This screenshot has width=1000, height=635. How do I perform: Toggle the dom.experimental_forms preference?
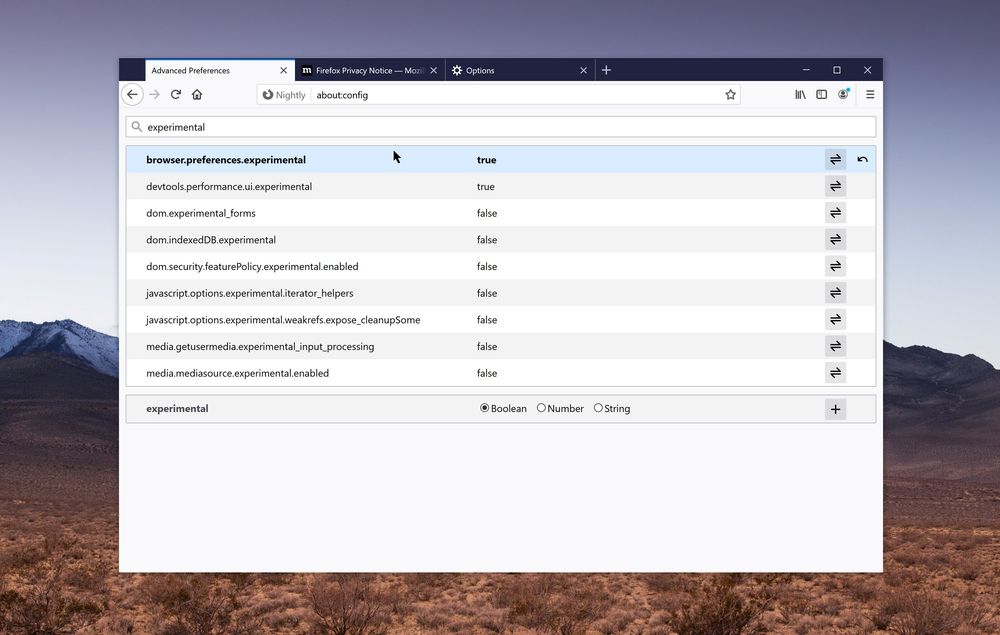(x=835, y=213)
